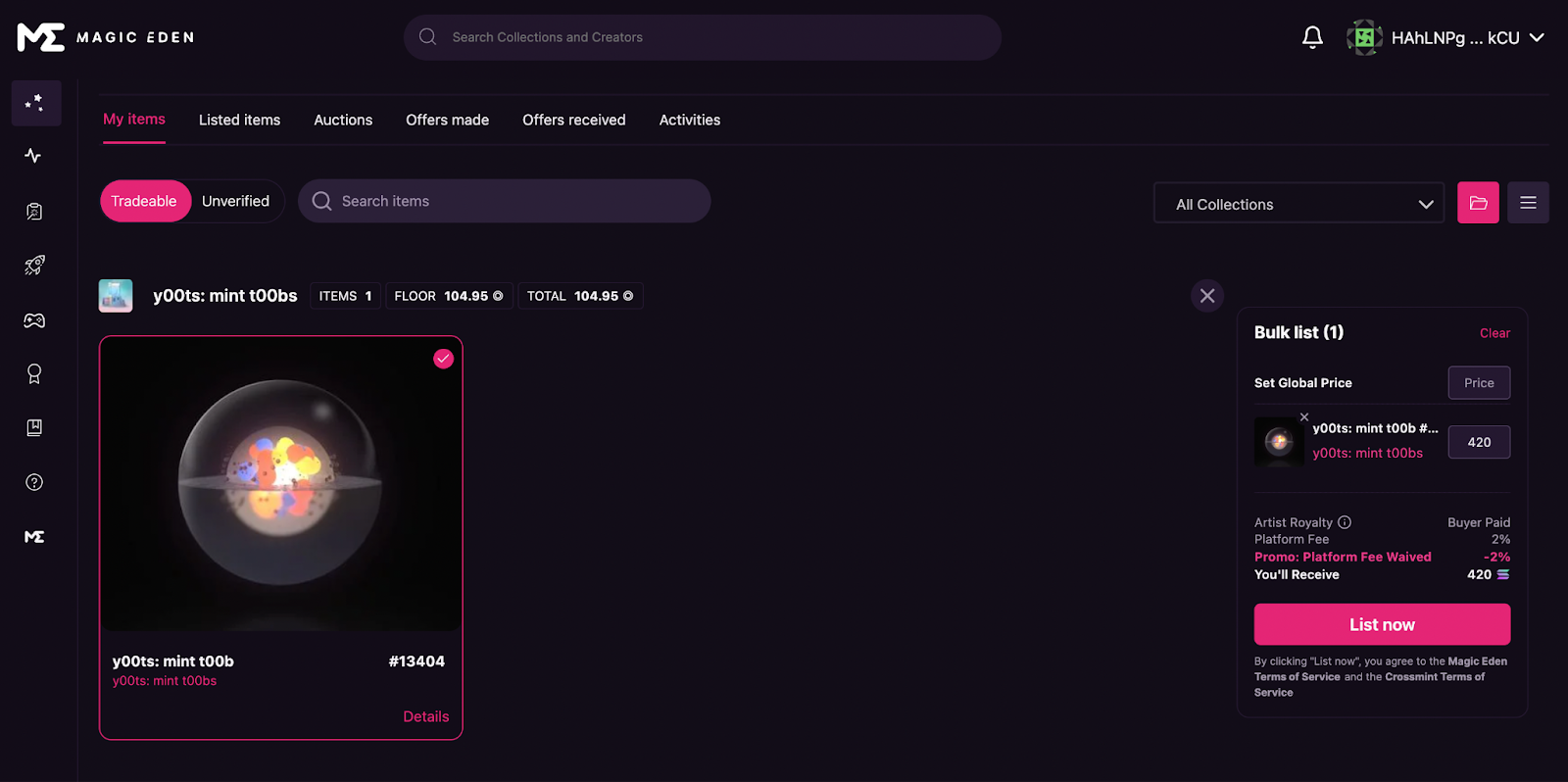
Task: Switch to folder grouped view
Action: click(1478, 203)
